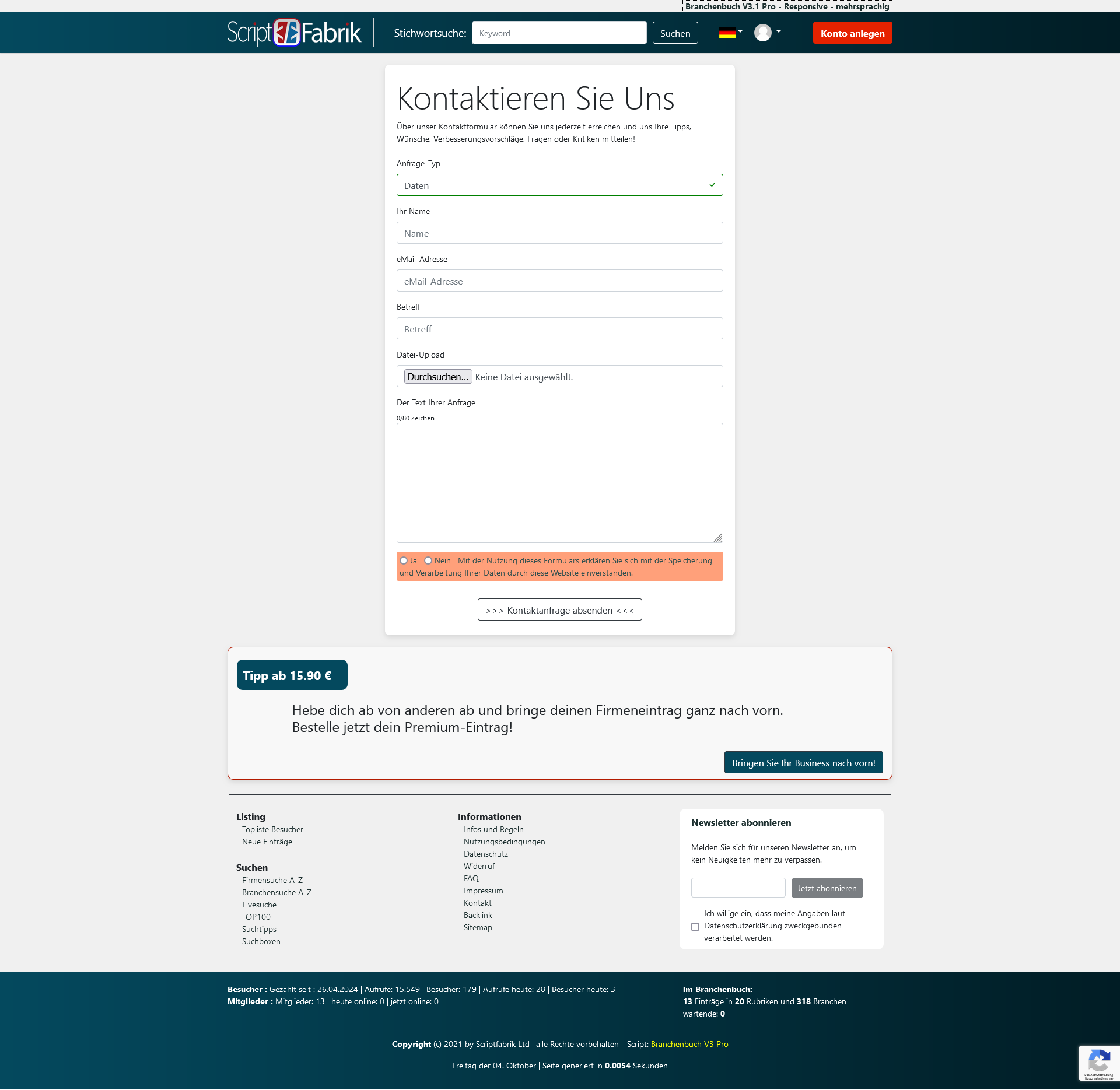The image size is (1120, 1090).
Task: Open Firmensuche A-Z link
Action: tap(272, 881)
